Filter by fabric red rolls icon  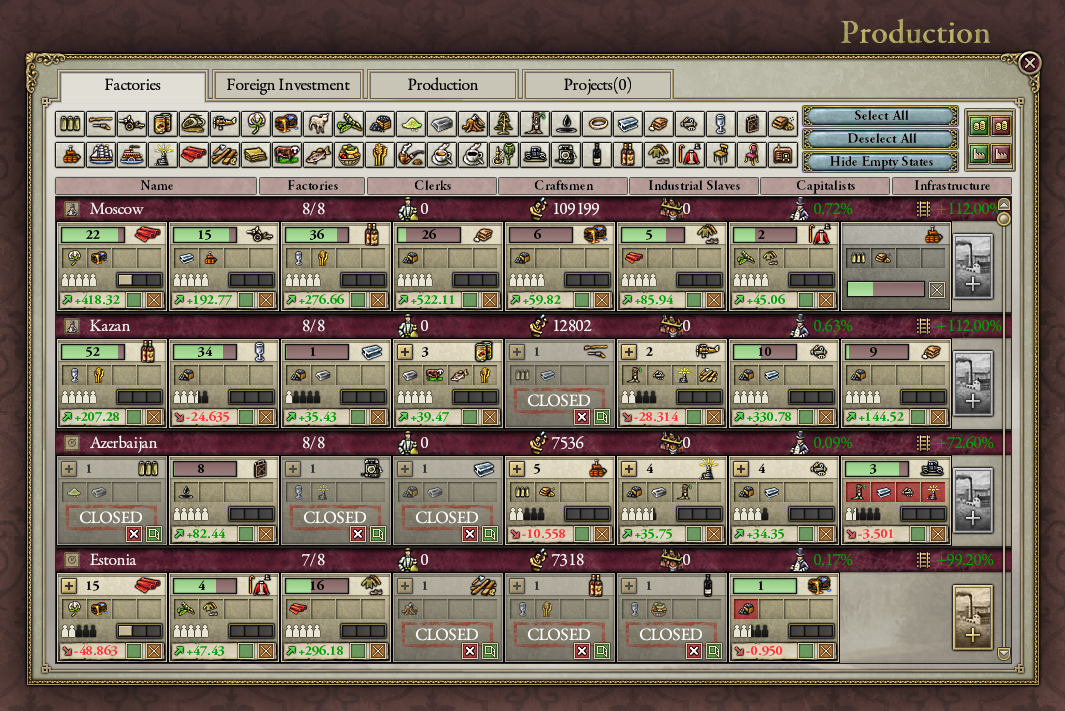coord(194,155)
